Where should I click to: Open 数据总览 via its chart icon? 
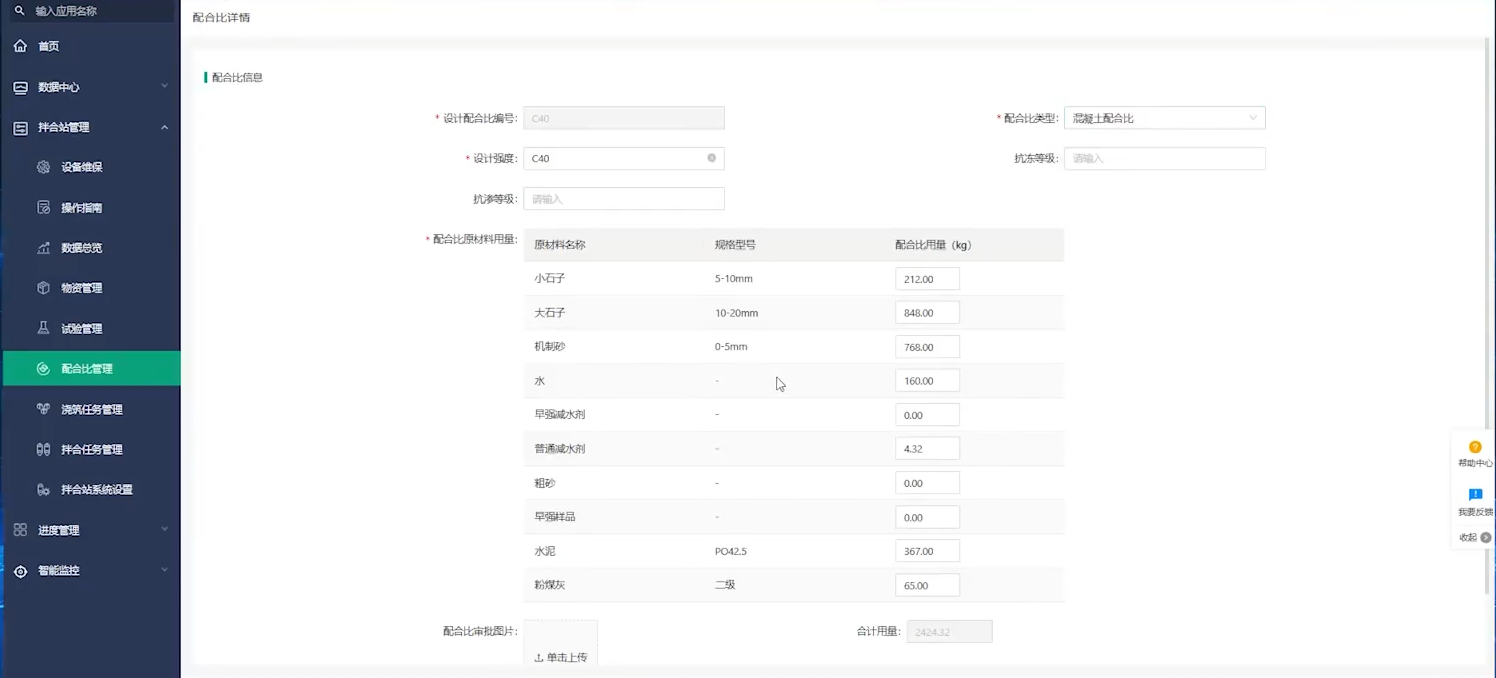point(43,248)
